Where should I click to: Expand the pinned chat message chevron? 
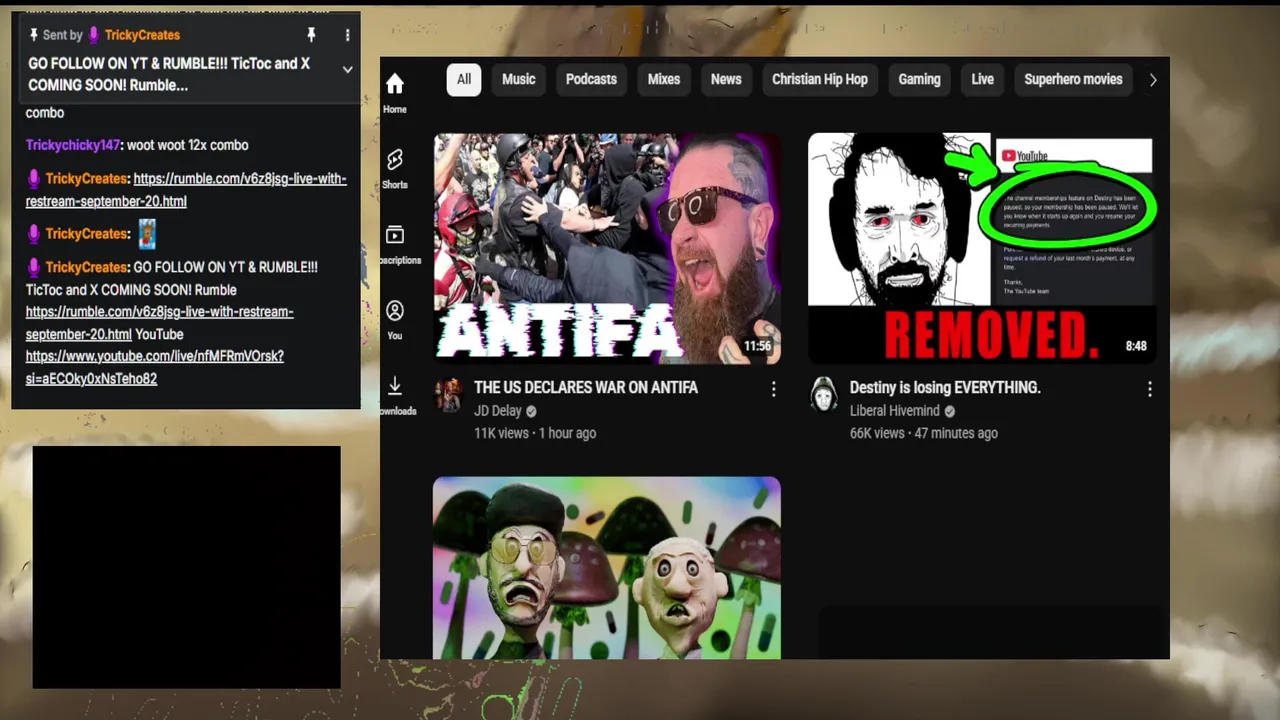coord(347,69)
